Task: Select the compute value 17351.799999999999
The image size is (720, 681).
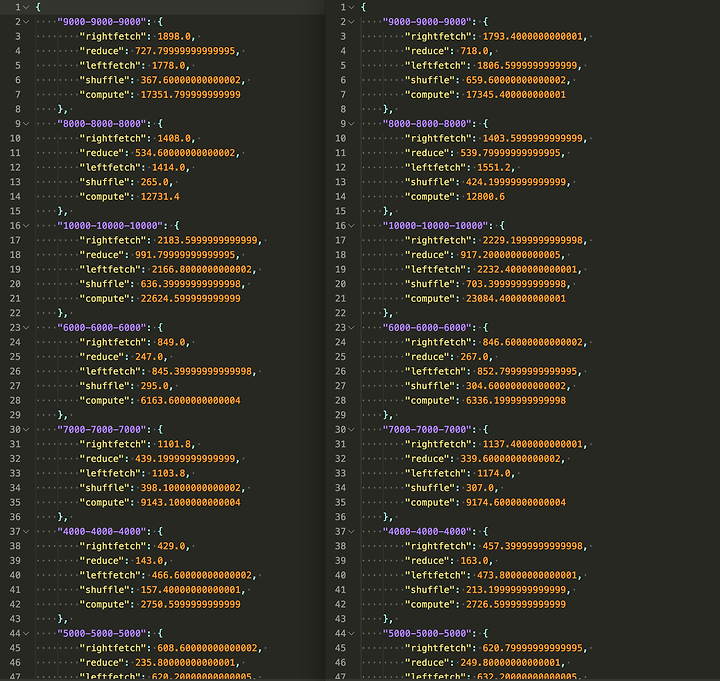Action: coord(191,95)
